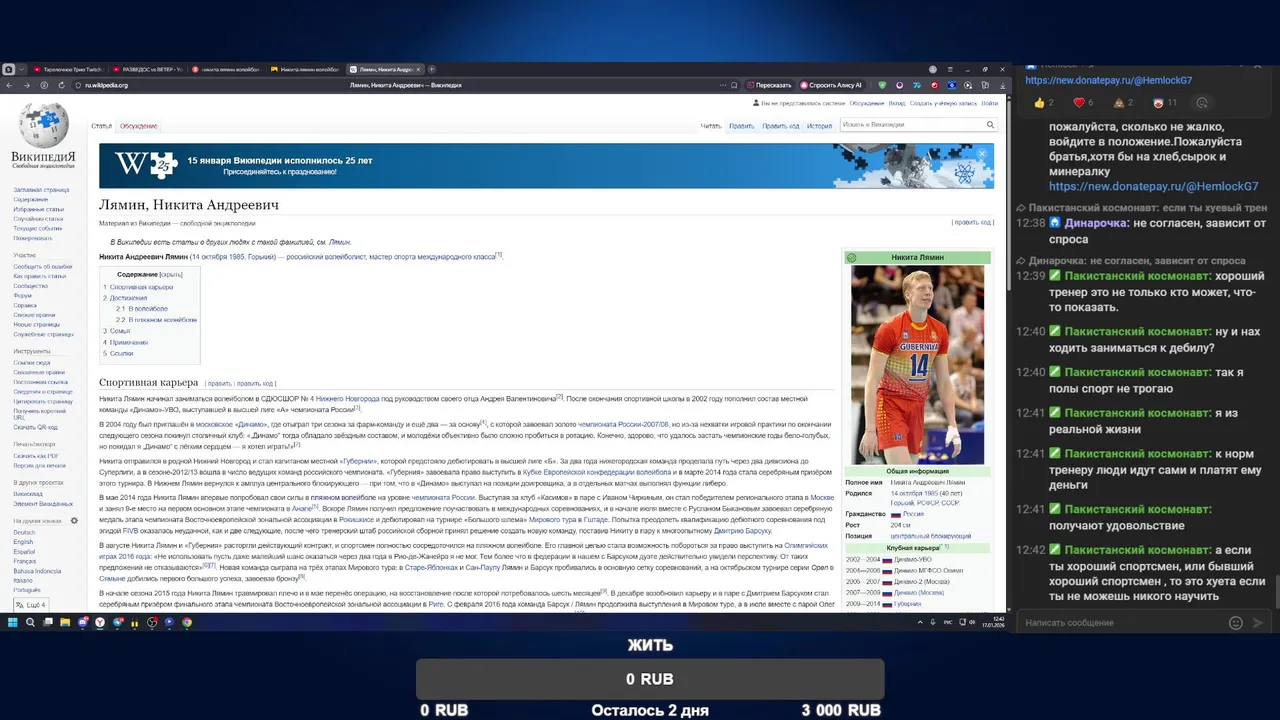The height and width of the screenshot is (720, 1280).
Task: Open a new browser tab
Action: tap(432, 69)
